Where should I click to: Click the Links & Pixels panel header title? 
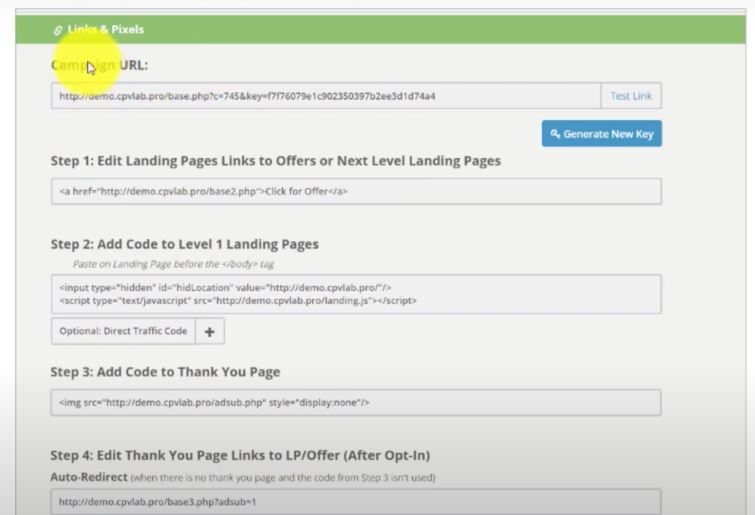click(x=105, y=29)
